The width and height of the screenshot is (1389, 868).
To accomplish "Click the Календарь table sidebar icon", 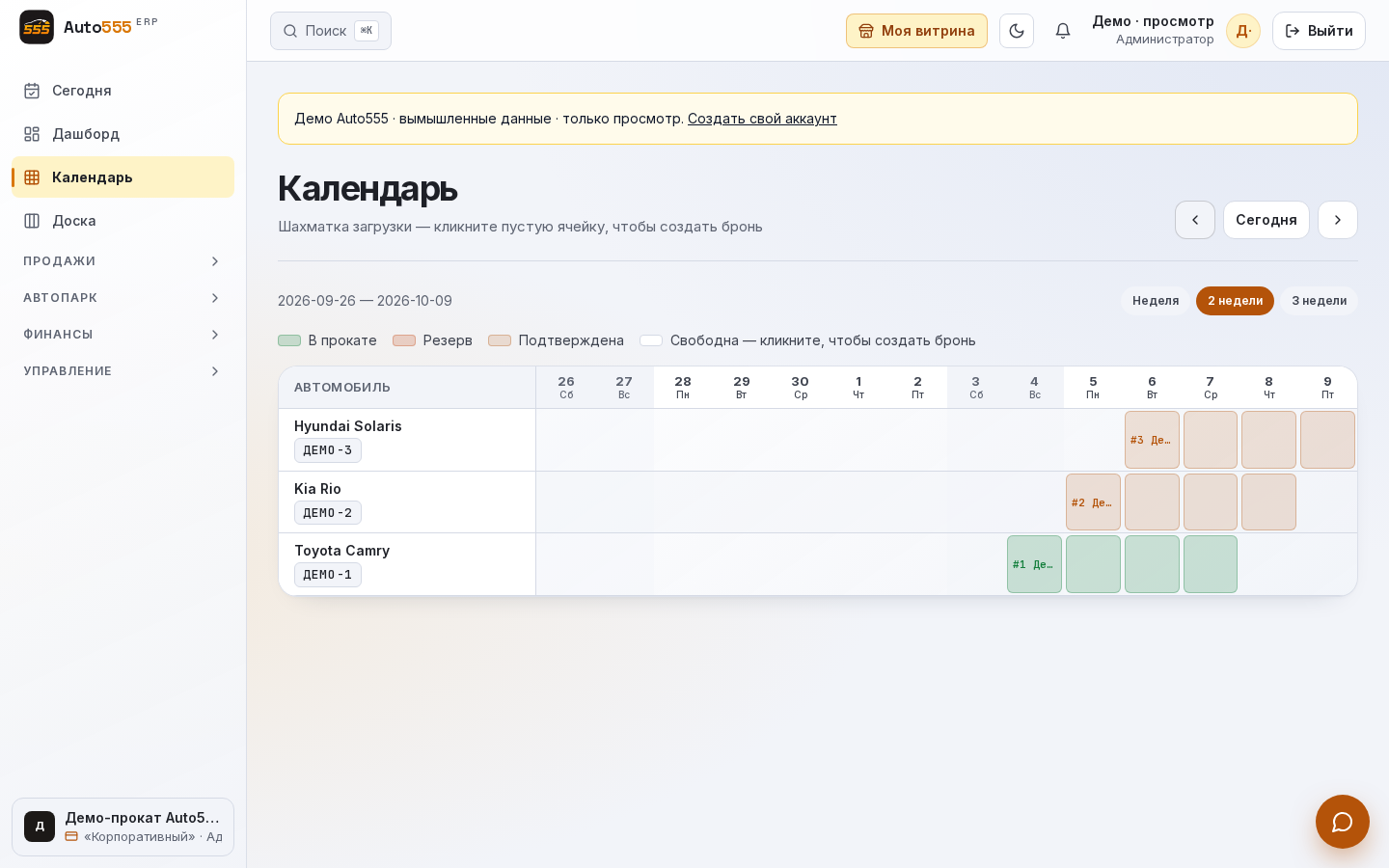I will click(32, 177).
